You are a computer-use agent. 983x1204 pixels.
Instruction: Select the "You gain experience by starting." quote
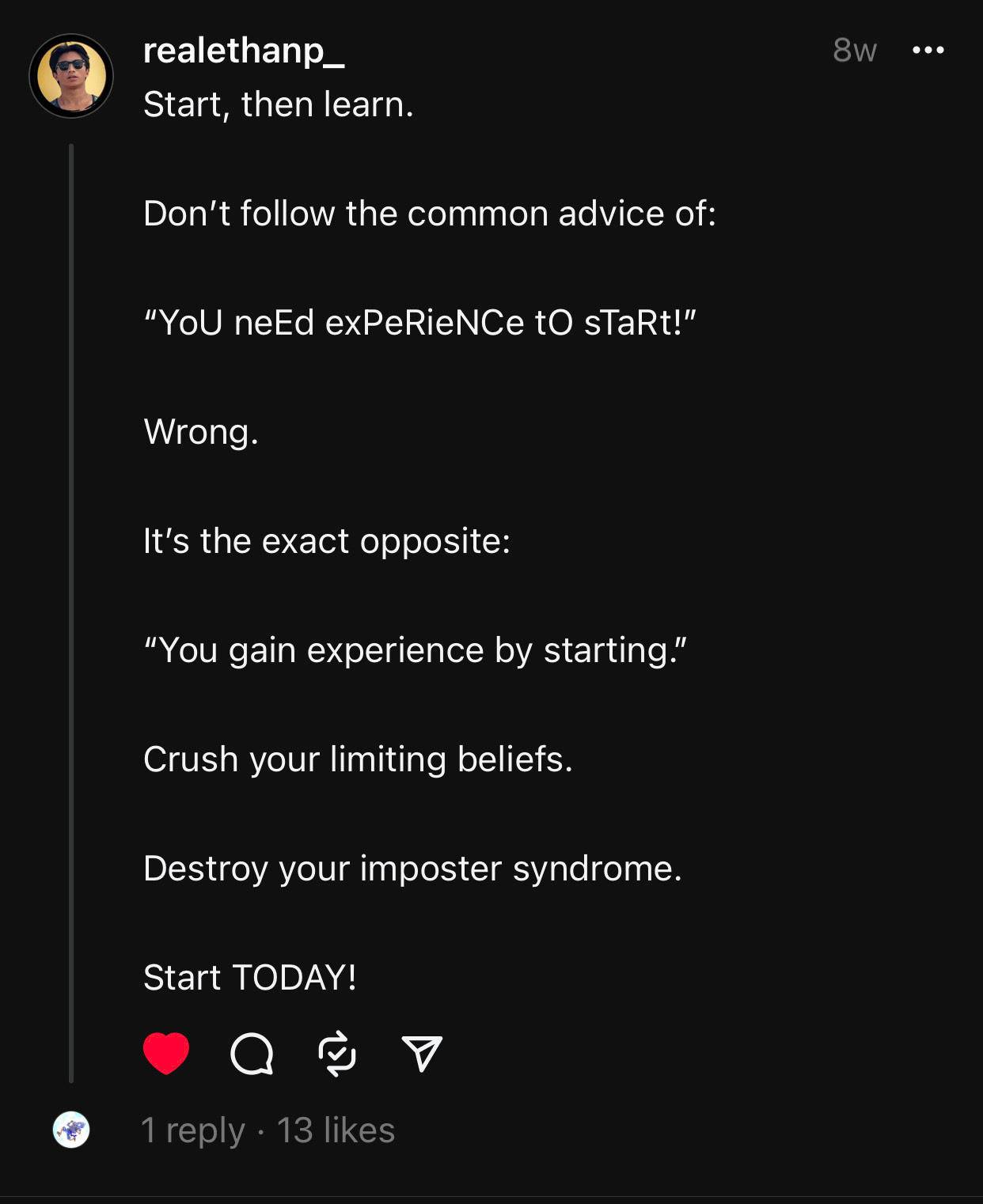(415, 650)
